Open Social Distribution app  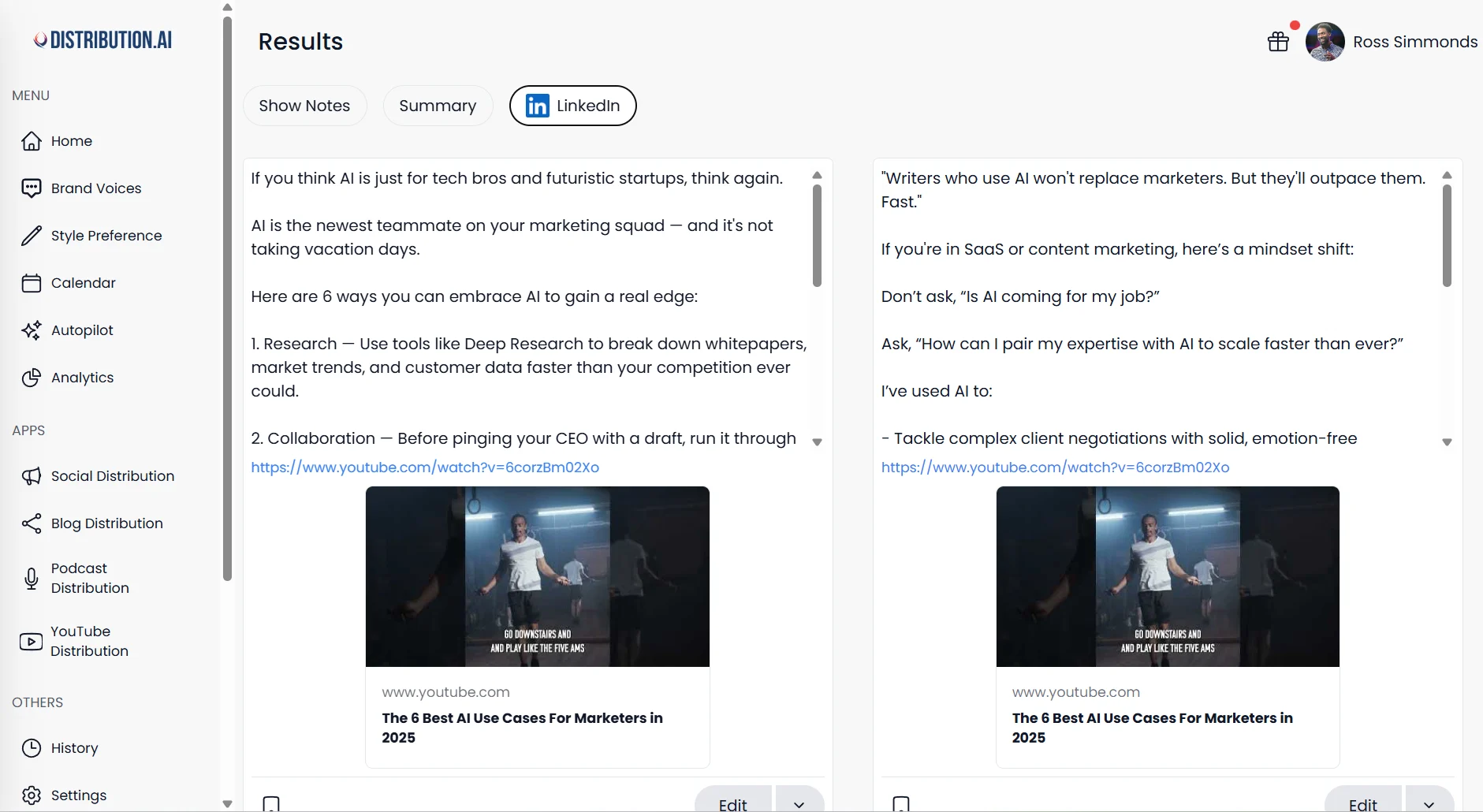[x=112, y=475]
